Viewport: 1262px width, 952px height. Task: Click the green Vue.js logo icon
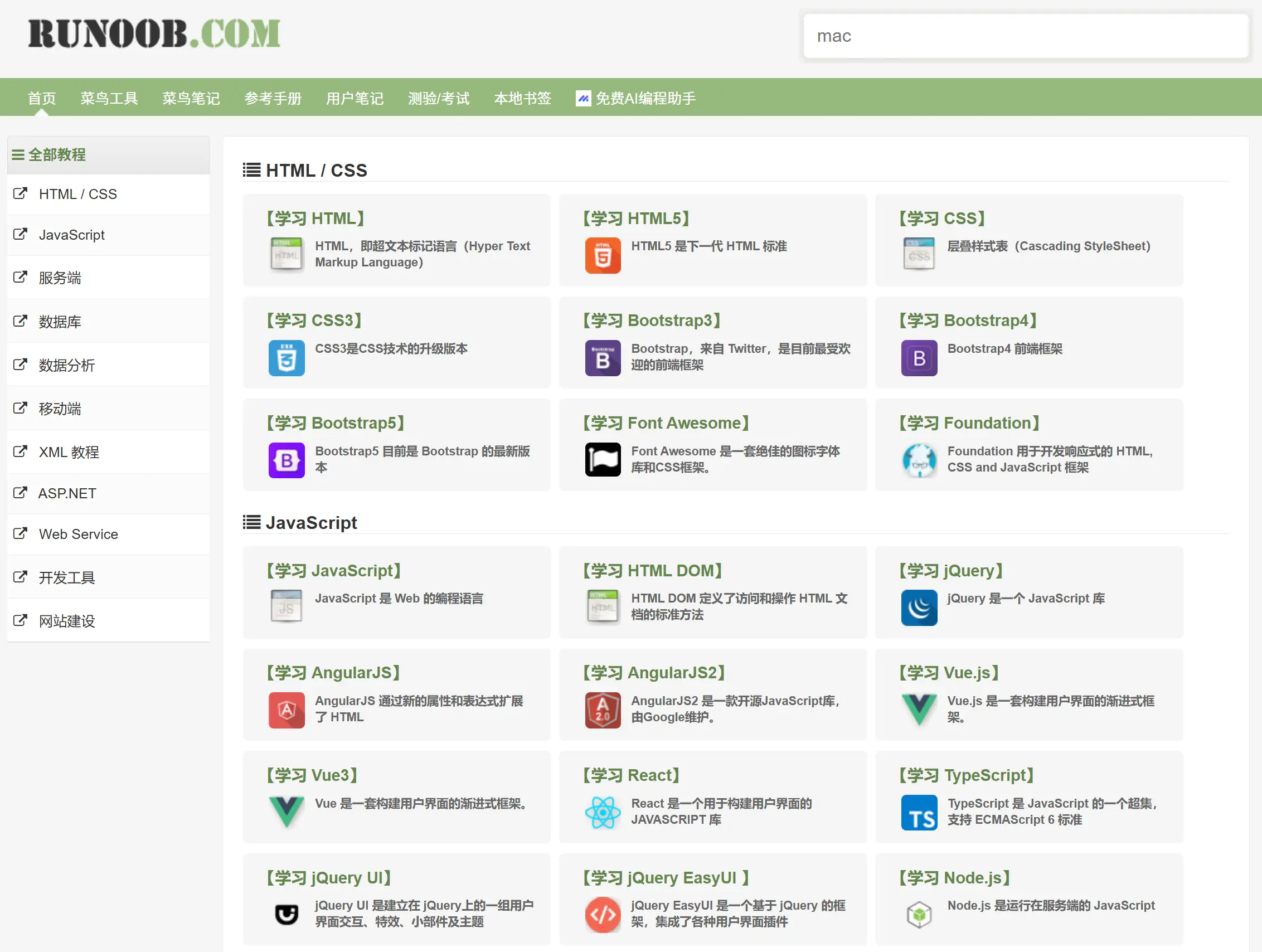click(x=919, y=710)
